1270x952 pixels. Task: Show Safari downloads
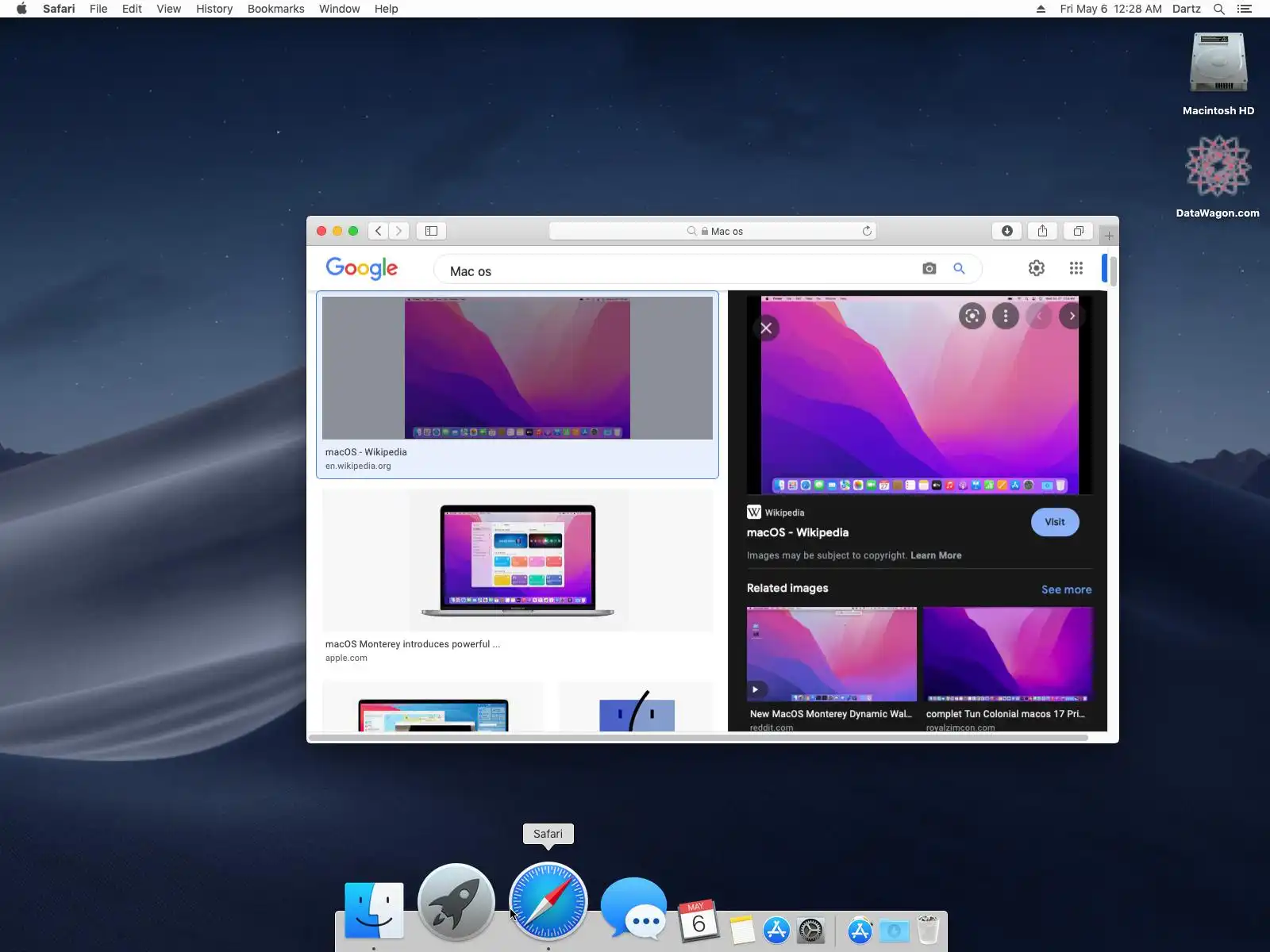click(1006, 231)
